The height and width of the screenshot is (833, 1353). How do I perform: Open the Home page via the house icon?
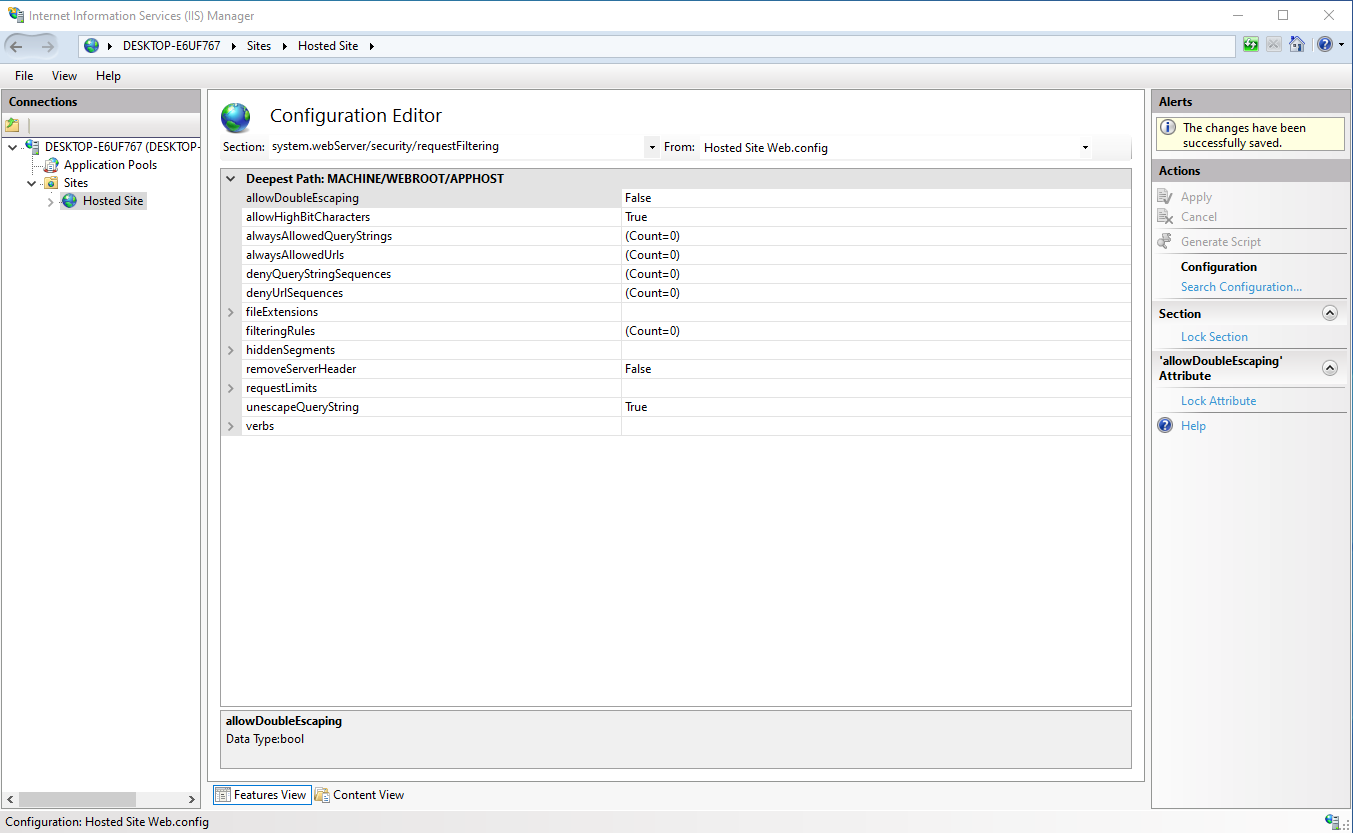pyautogui.click(x=1297, y=44)
